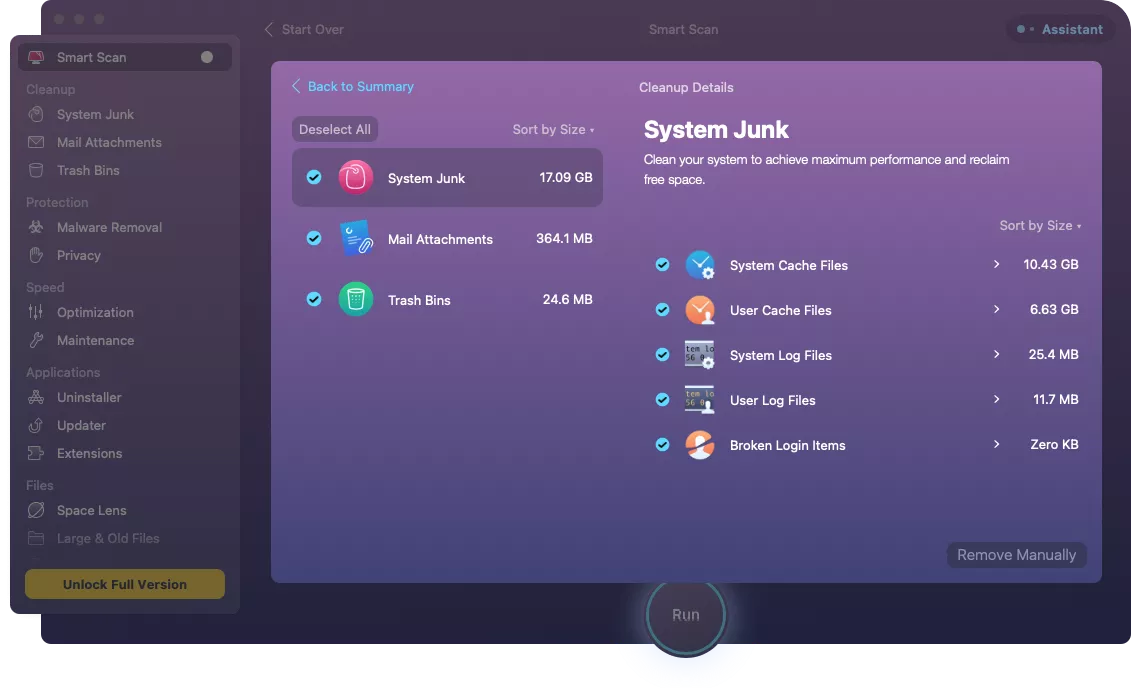The width and height of the screenshot is (1131, 688).
Task: Go Back to Summary
Action: pos(353,87)
